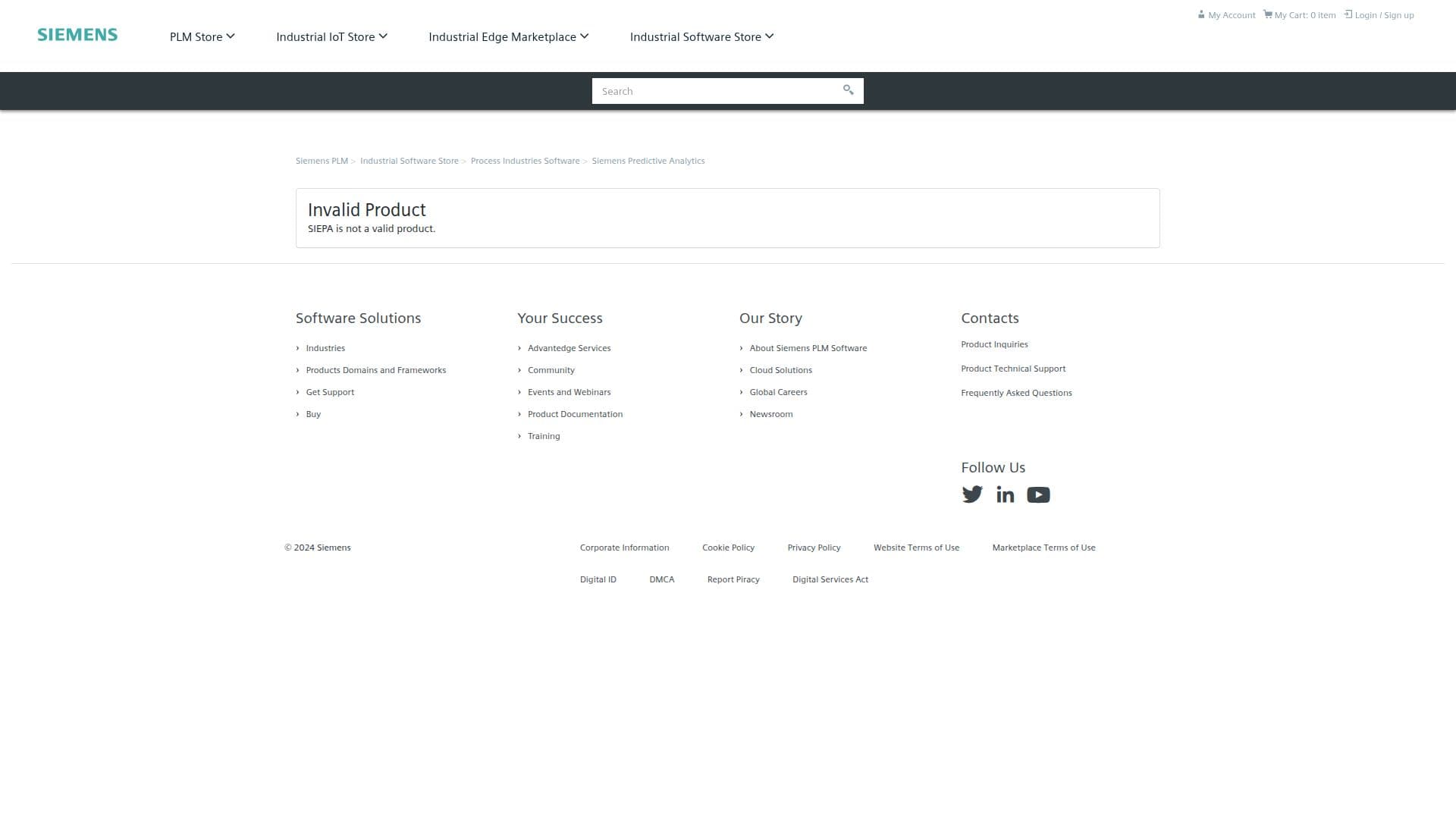Go to Process Industries Software breadcrumb
Screen dimensions: 1456x819
coord(525,161)
